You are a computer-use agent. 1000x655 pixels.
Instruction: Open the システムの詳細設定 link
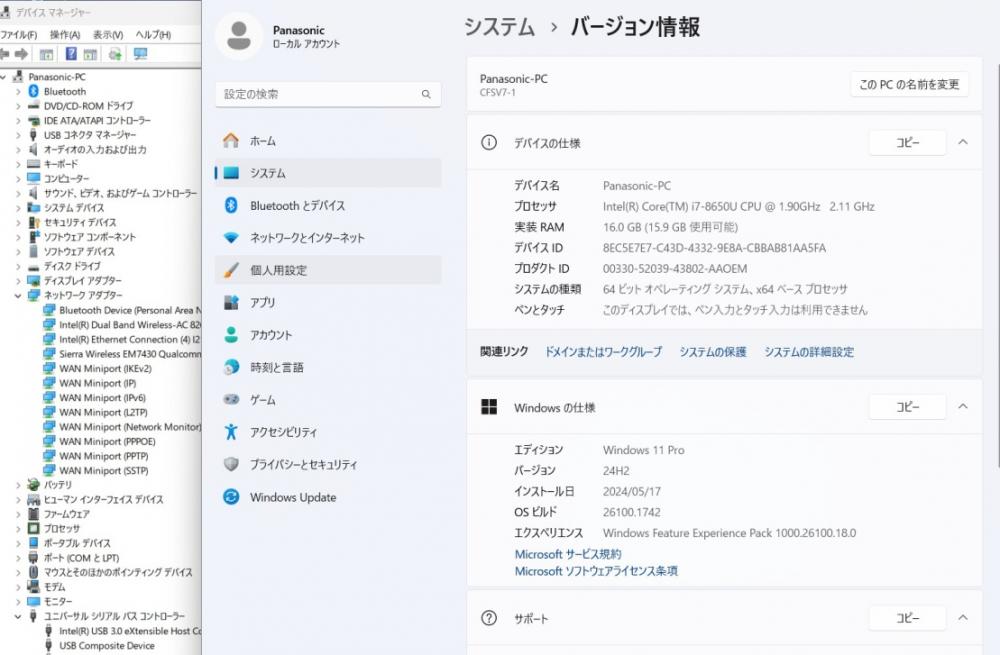(x=809, y=351)
